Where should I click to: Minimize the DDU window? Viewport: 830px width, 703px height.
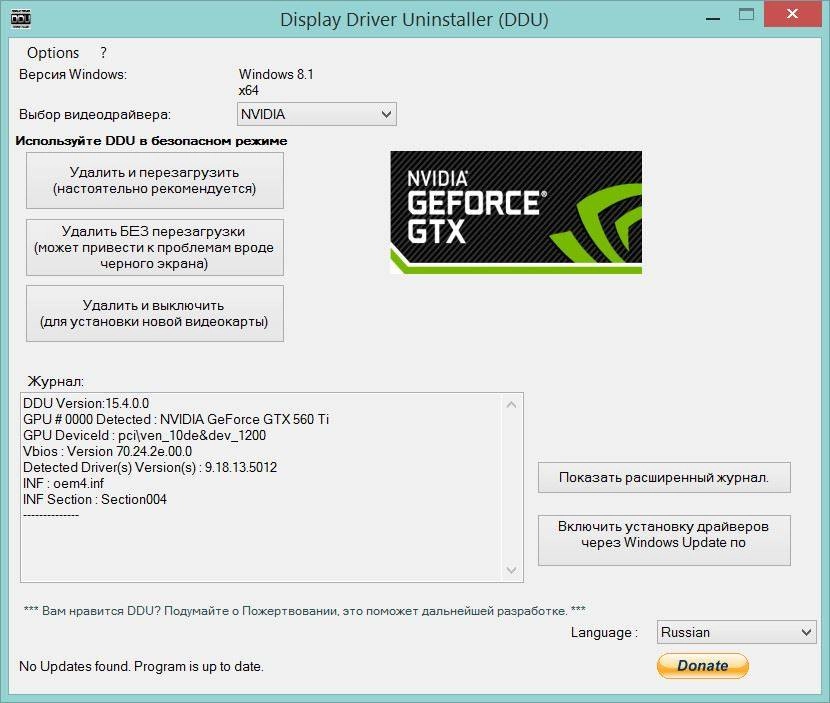tap(713, 19)
